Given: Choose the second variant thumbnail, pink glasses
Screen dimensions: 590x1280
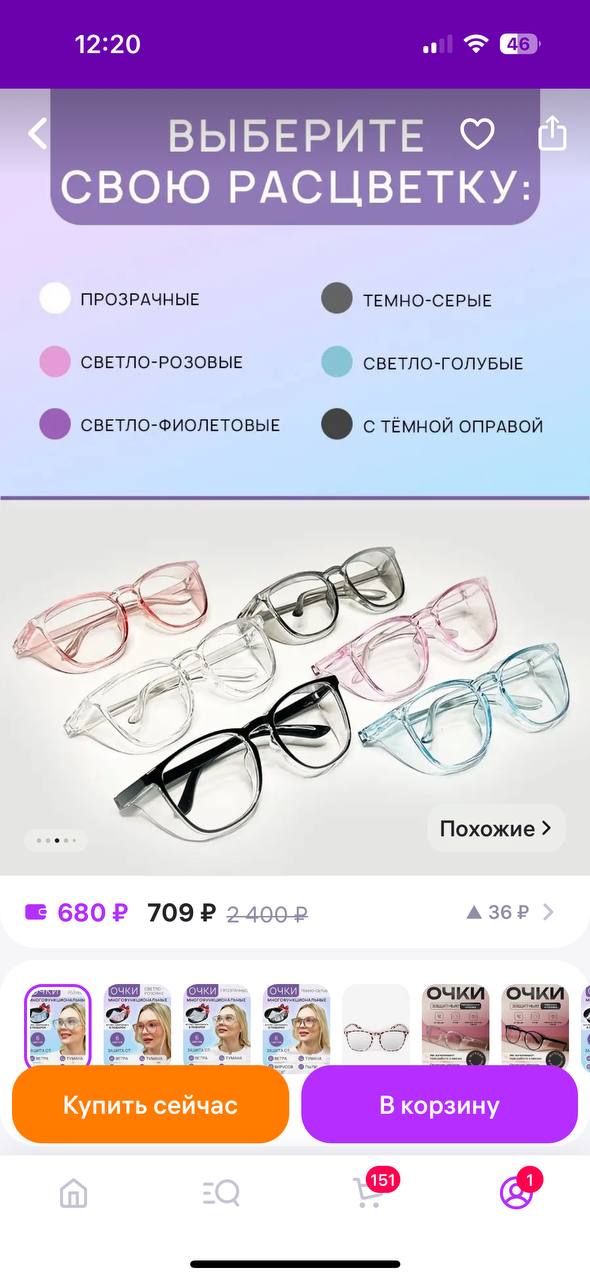Looking at the screenshot, I should (137, 1026).
